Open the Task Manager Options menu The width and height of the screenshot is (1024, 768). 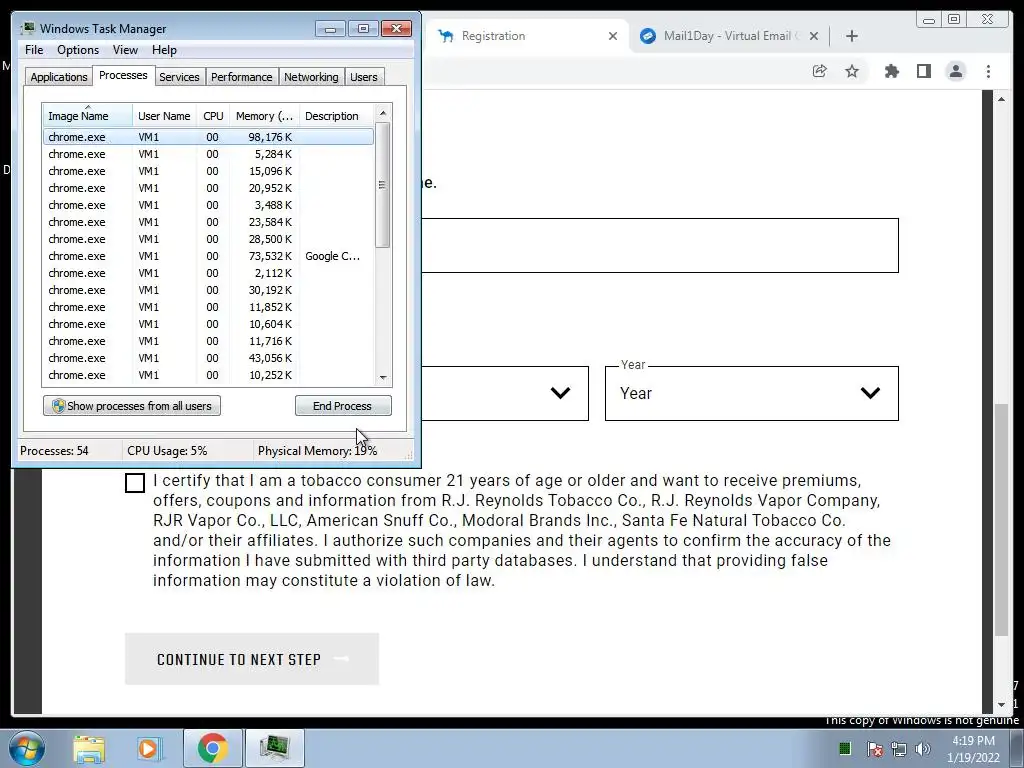click(x=78, y=50)
